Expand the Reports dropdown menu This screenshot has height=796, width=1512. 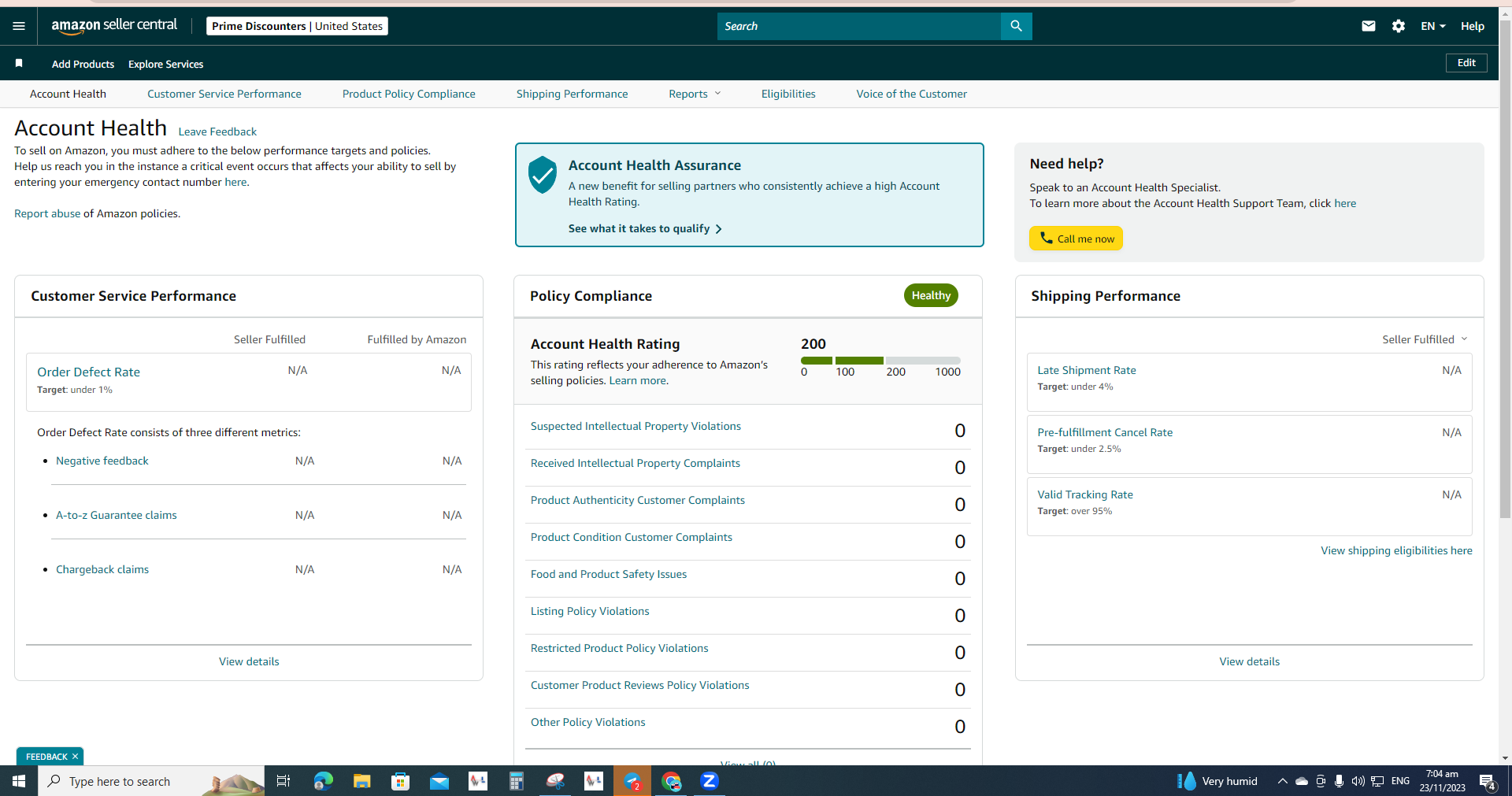695,94
